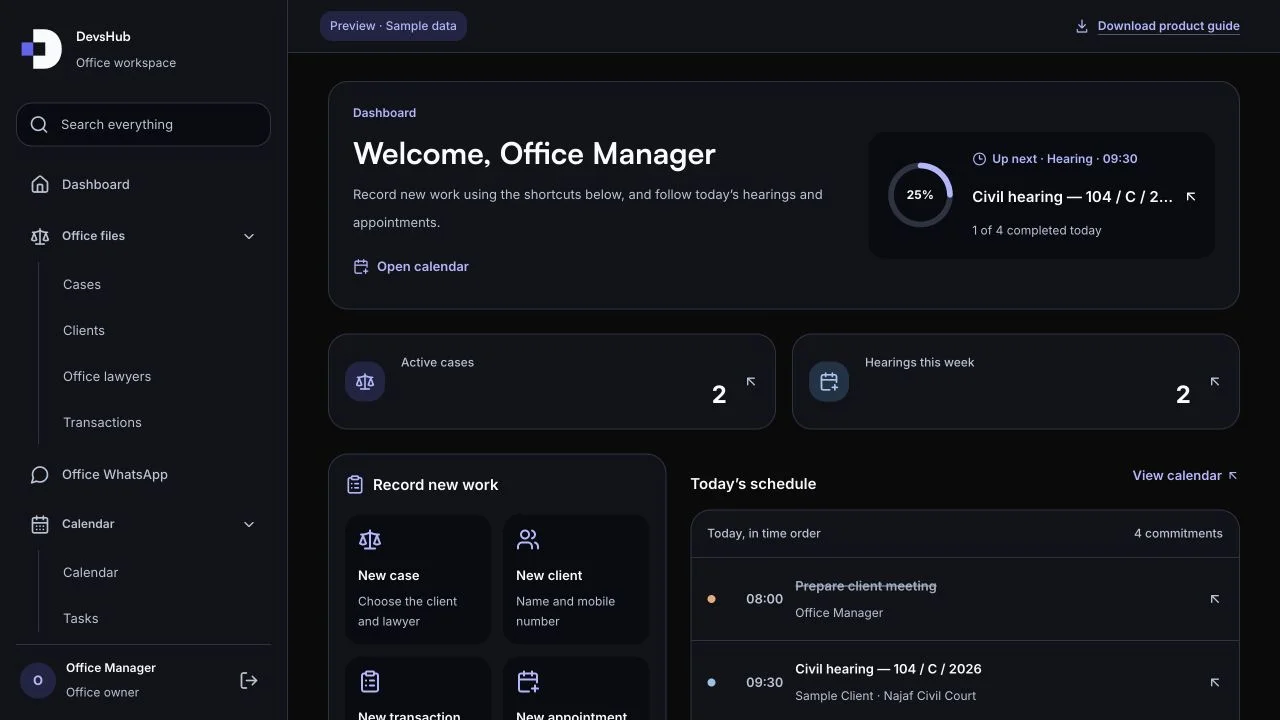Screen dimensions: 1280x720
Task: Open the Hearings this week arrow icon
Action: [x=1215, y=381]
